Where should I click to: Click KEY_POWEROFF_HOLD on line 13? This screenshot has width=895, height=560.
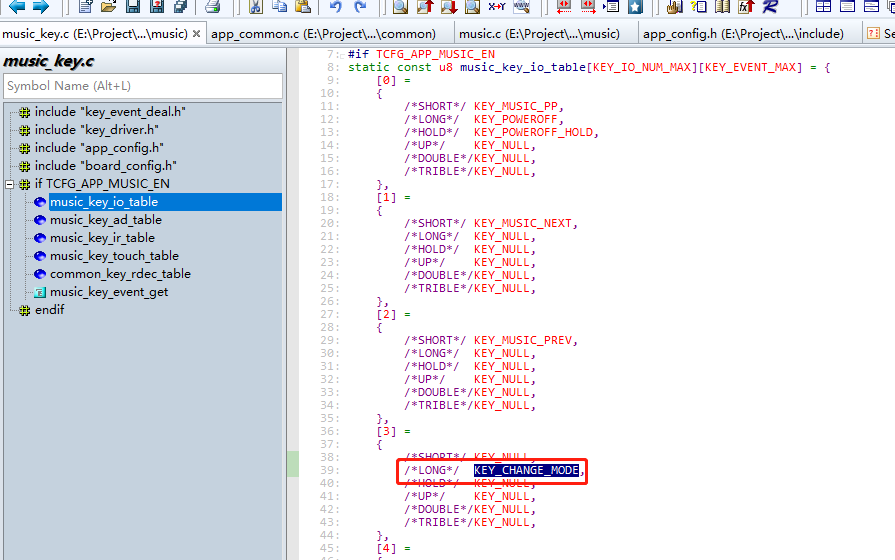point(533,132)
